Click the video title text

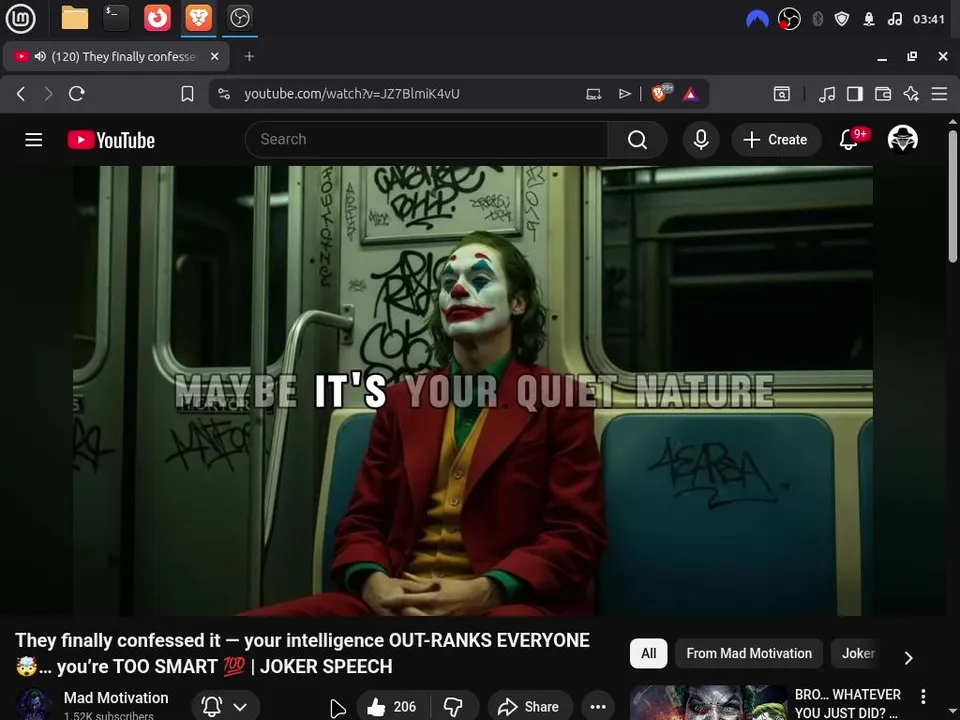pos(302,653)
